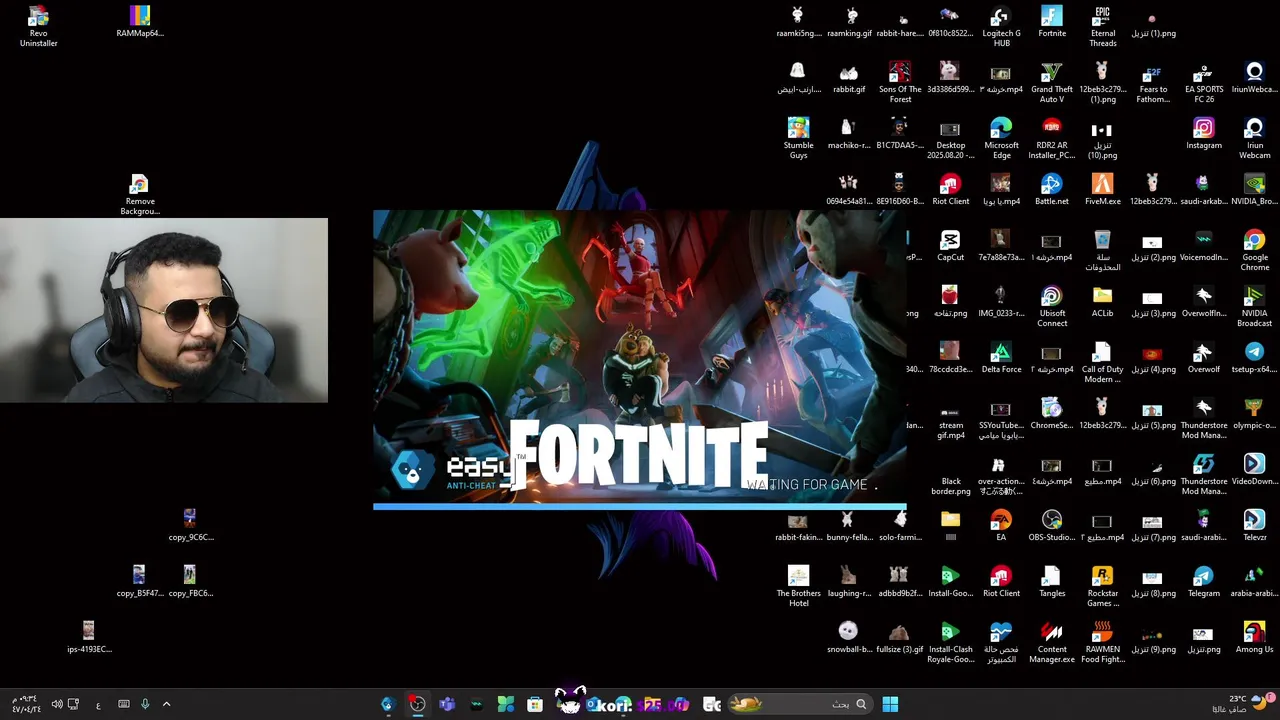Open the Rockstar Games launcher shortcut
Screen dimensions: 1280x720
1103,587
